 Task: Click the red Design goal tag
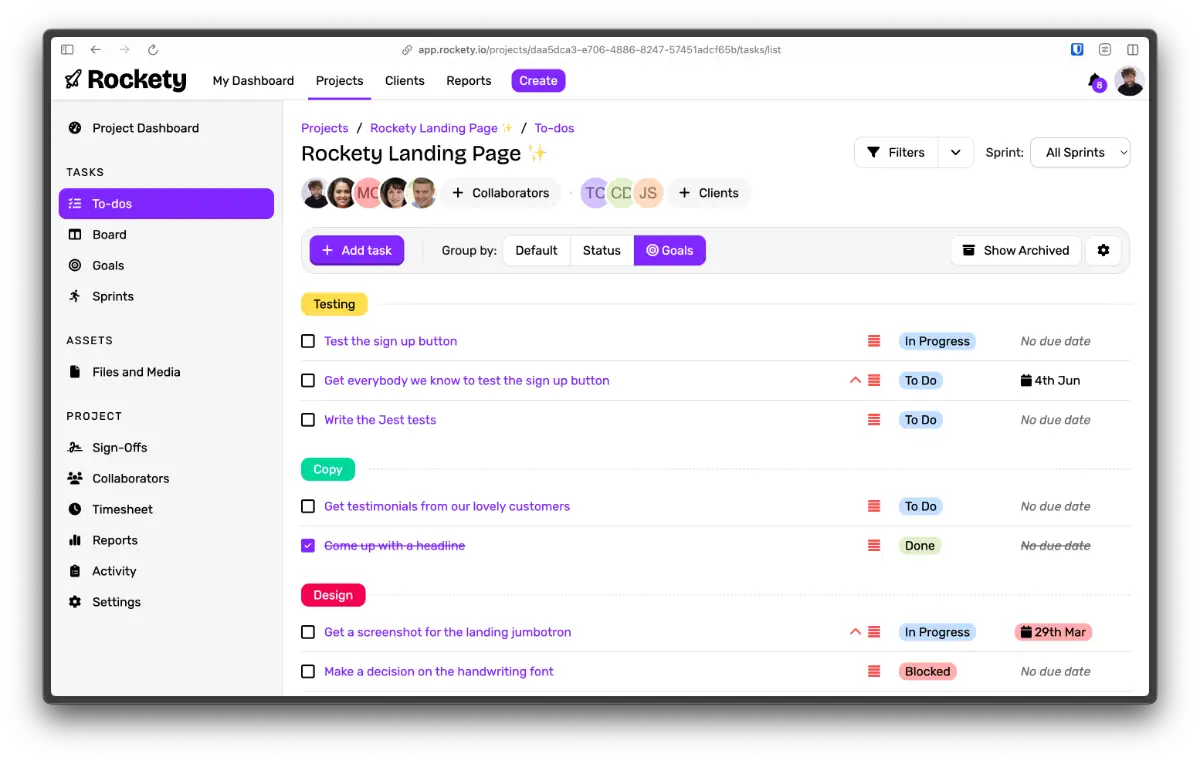tap(333, 595)
